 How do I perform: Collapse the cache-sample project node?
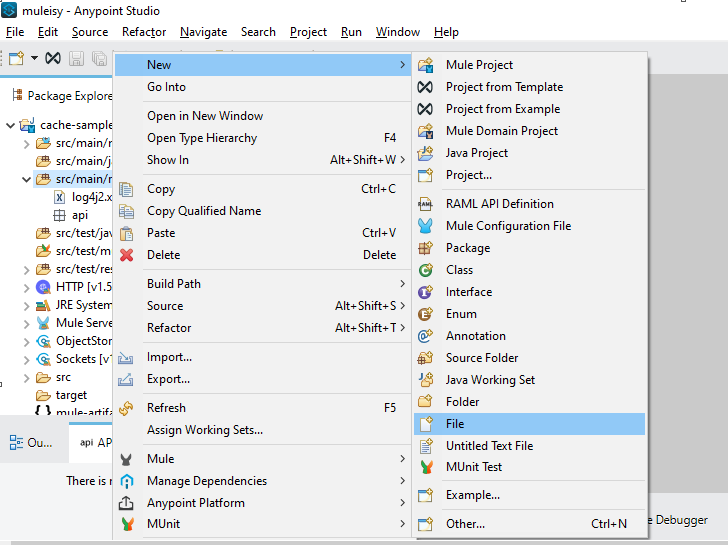10,125
